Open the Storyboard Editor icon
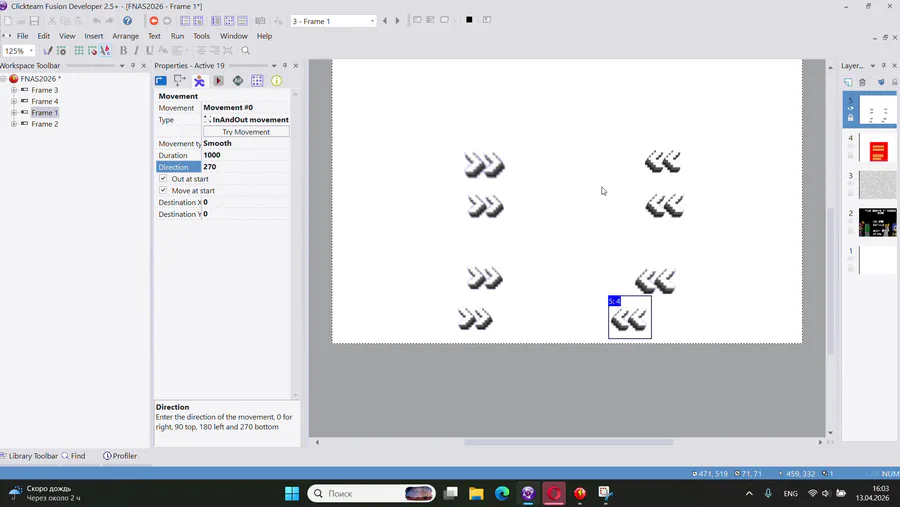The image size is (900, 507). (185, 21)
